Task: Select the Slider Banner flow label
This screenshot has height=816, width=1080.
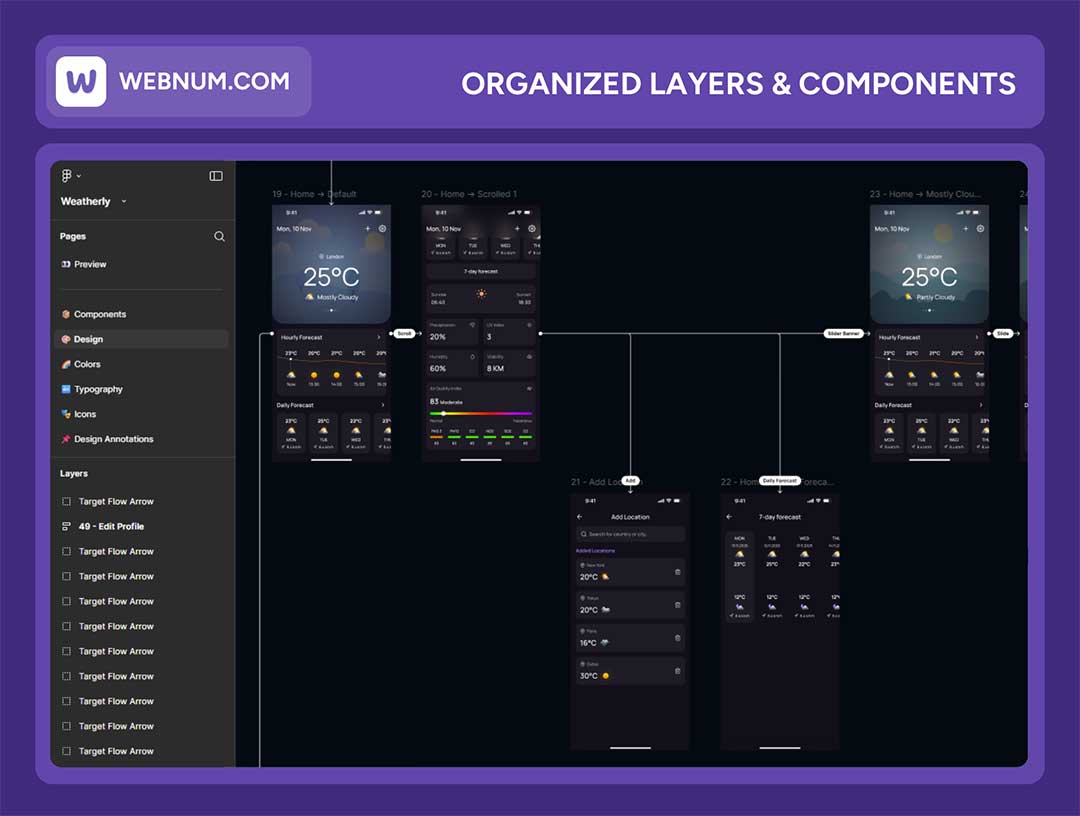Action: tap(843, 333)
